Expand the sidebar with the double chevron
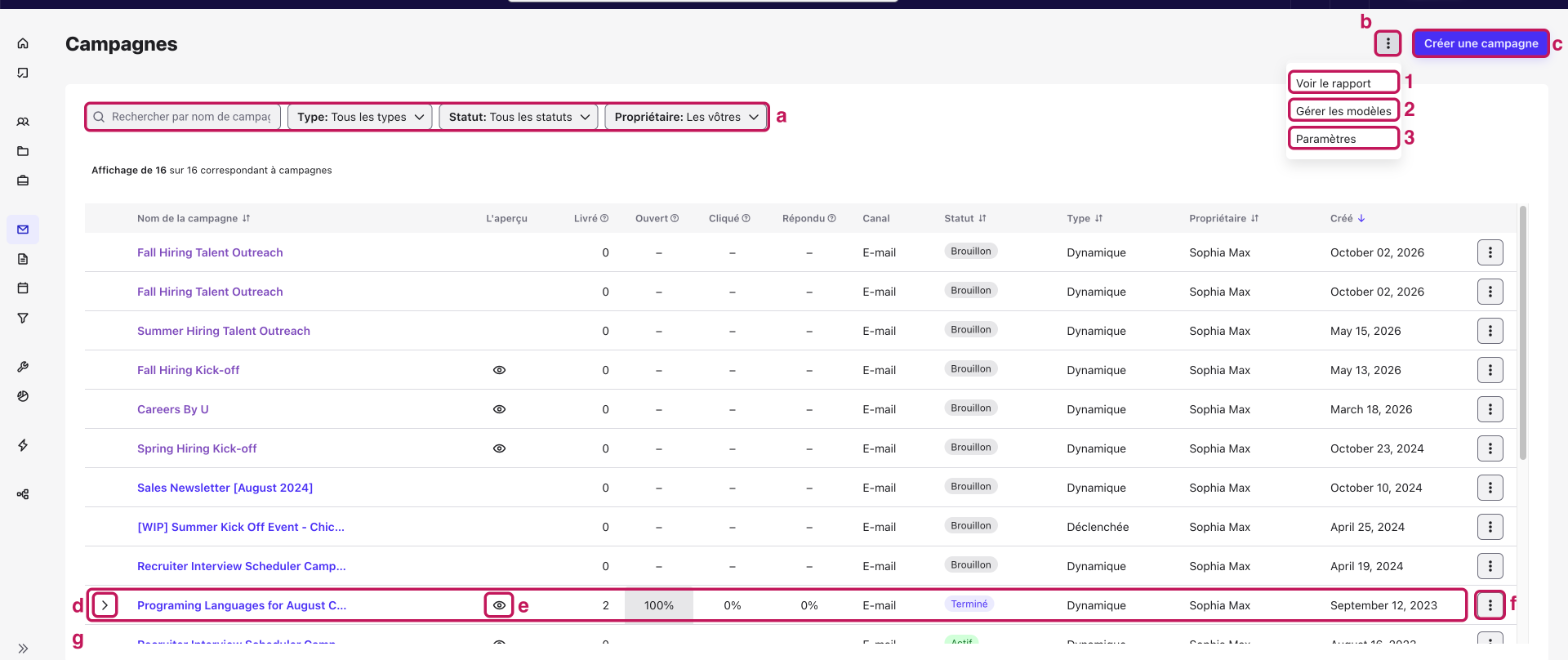This screenshot has height=660, width=1568. click(23, 648)
